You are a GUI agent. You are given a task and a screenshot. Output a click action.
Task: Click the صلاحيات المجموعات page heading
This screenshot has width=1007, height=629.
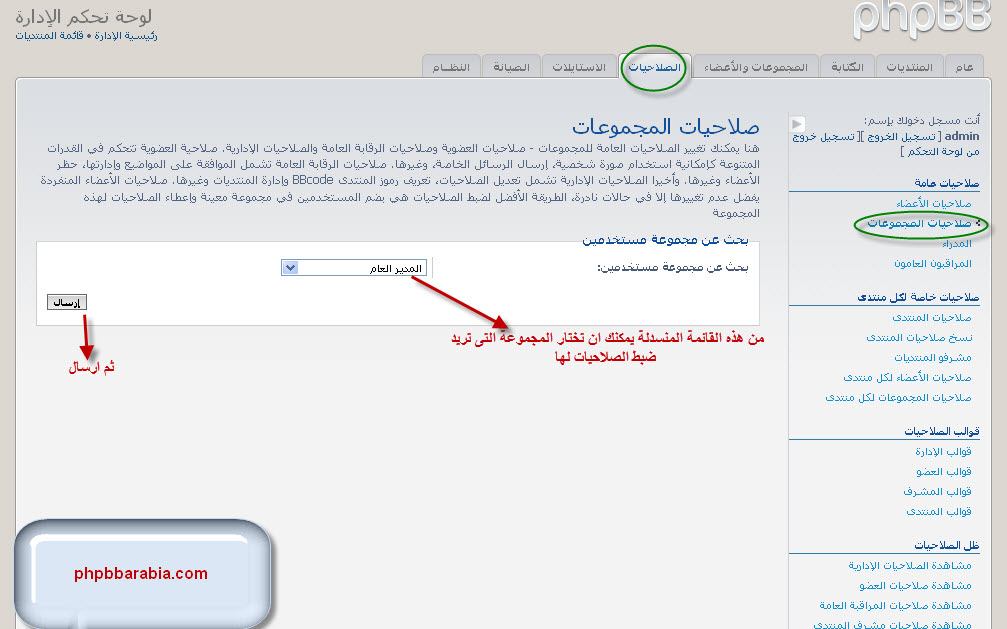pos(665,125)
